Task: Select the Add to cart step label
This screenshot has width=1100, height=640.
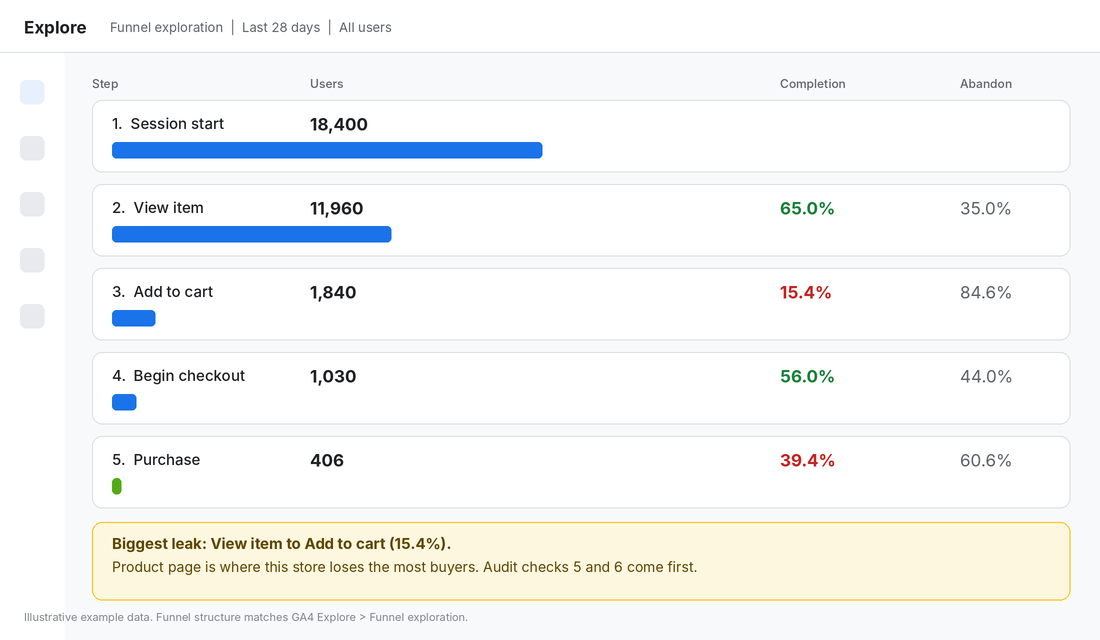Action: pos(162,292)
